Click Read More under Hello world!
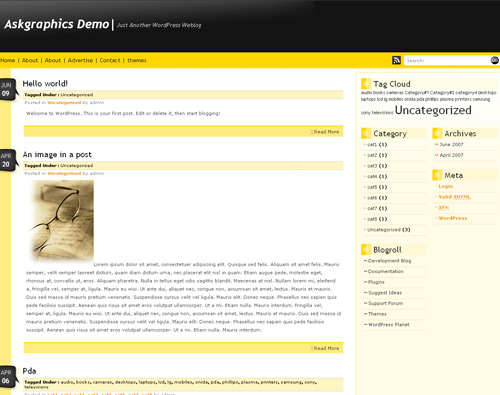The height and width of the screenshot is (395, 500). point(325,132)
